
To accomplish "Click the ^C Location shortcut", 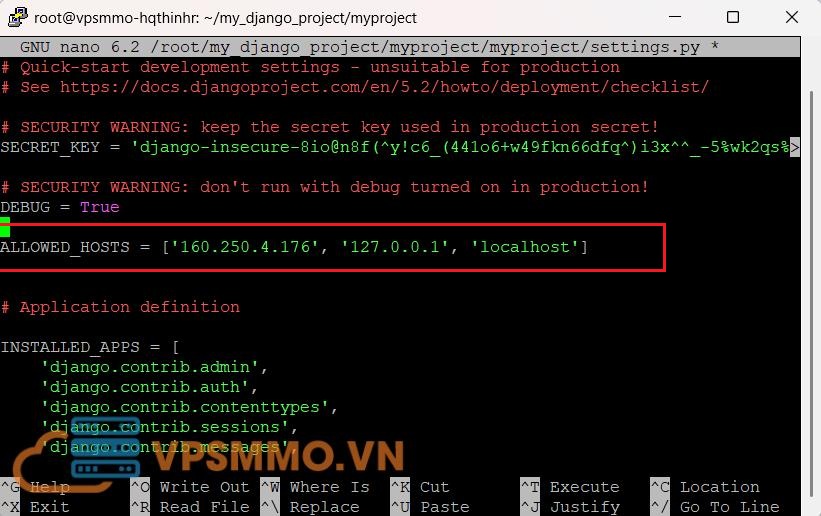I will pos(705,487).
